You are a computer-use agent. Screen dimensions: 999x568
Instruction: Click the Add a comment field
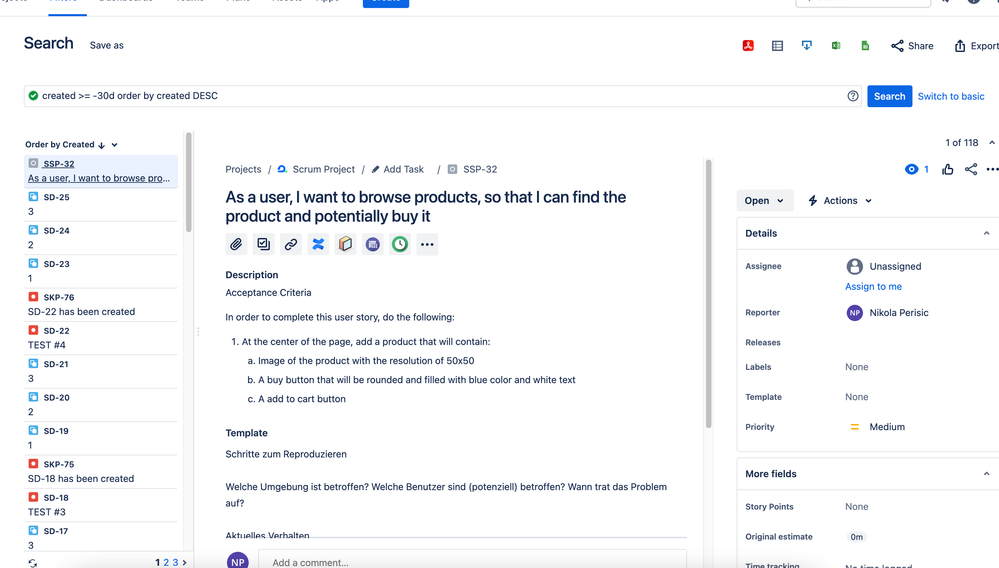473,559
